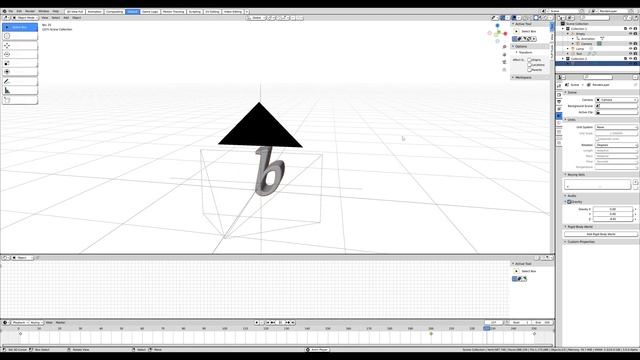Open the Edit menu
The height and width of the screenshot is (360, 640).
pyautogui.click(x=19, y=11)
